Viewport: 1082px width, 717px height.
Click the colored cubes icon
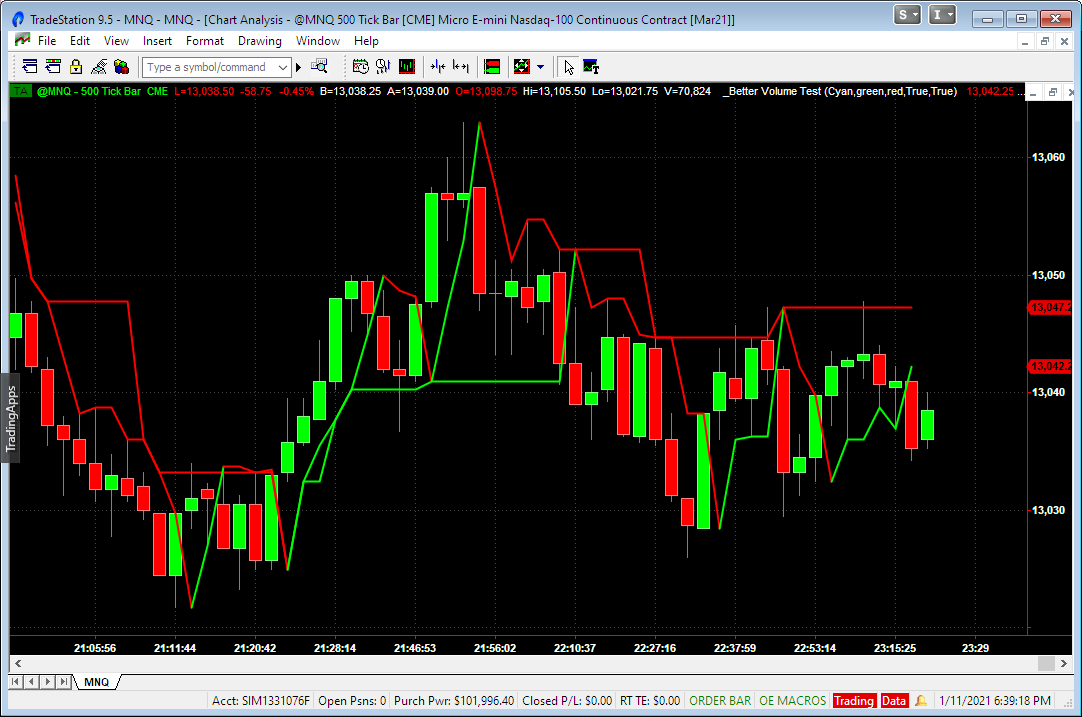[121, 67]
